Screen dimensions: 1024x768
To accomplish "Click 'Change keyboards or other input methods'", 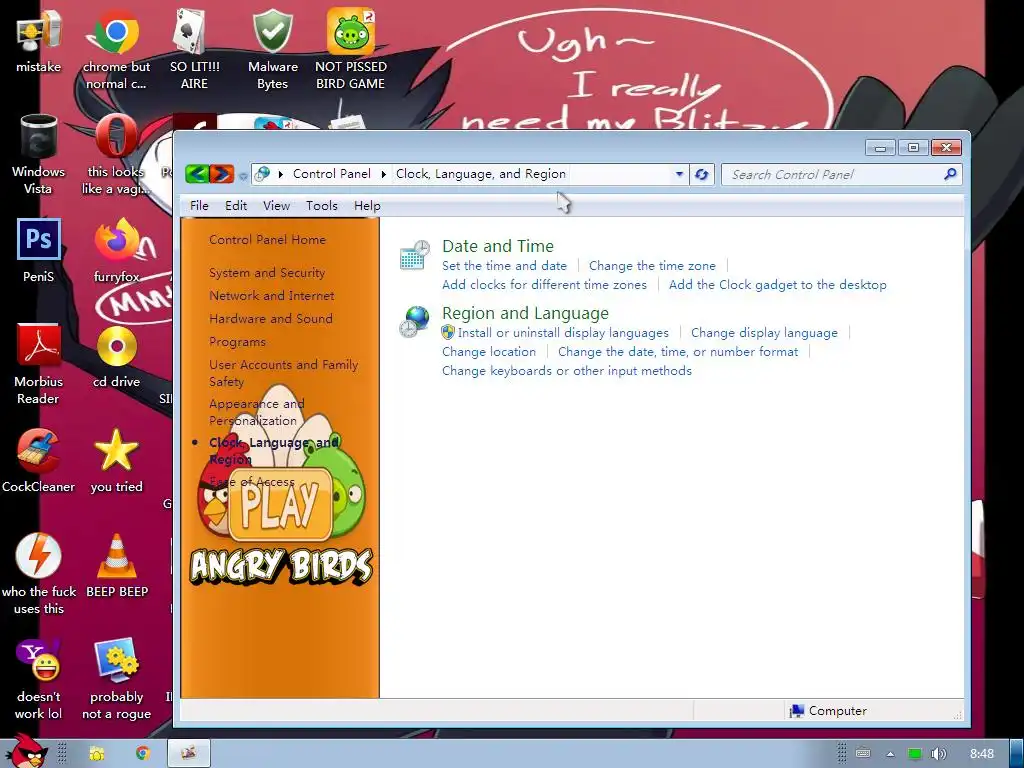I will pos(567,371).
